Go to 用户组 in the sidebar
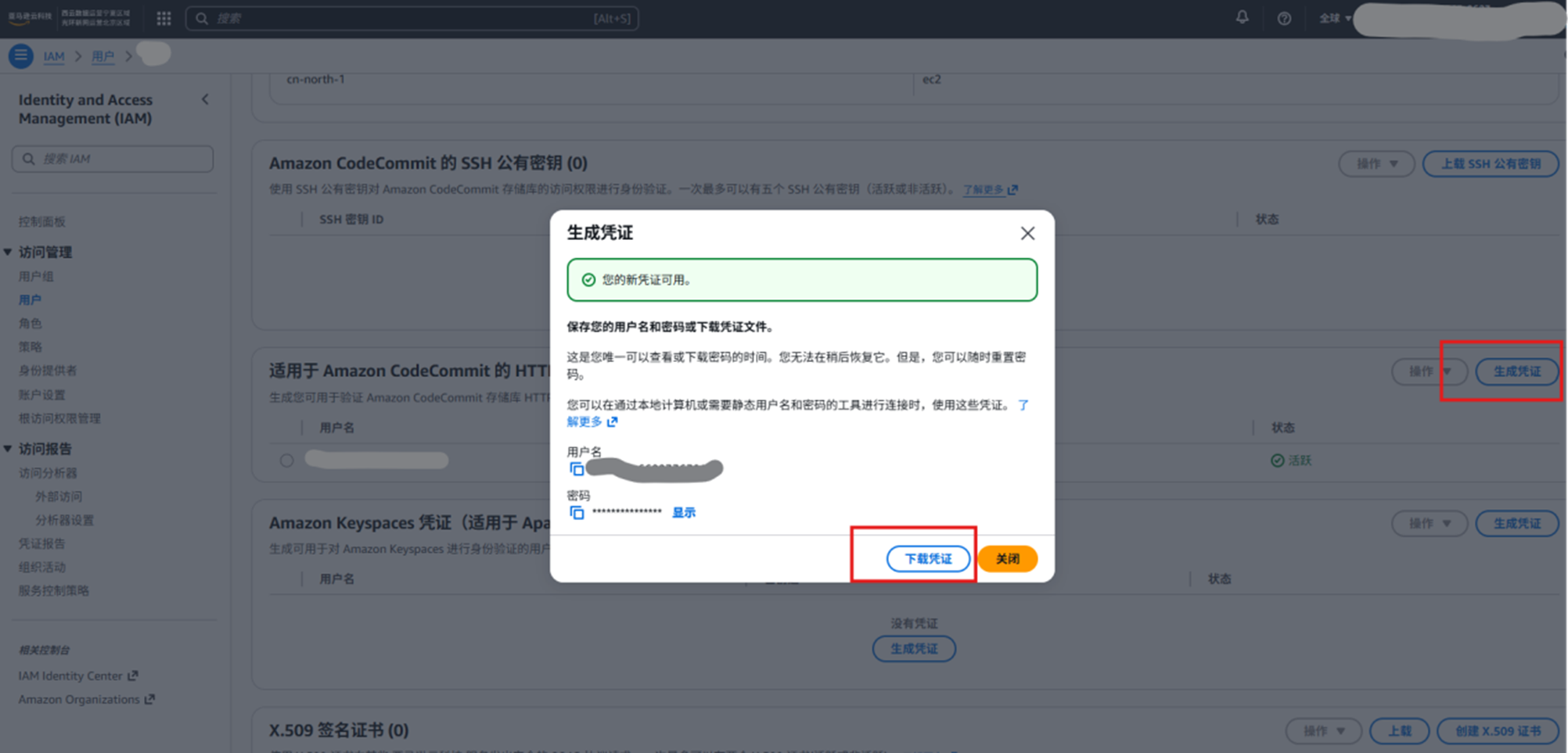This screenshot has width=1568, height=753. [36, 277]
